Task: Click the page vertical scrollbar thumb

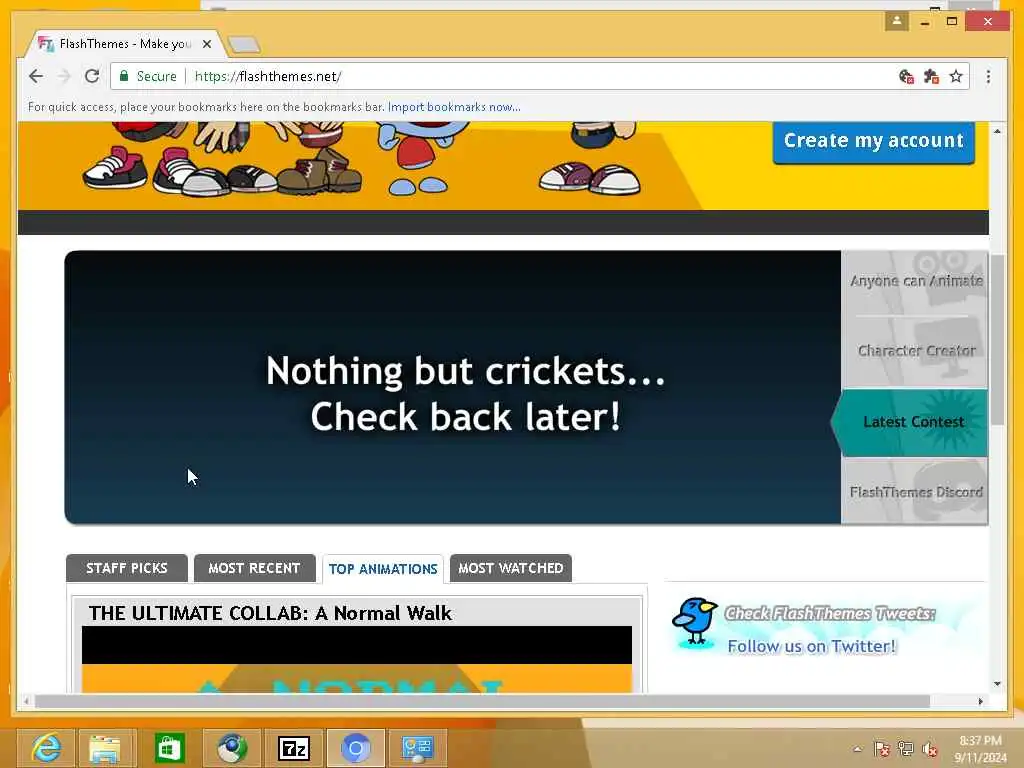Action: 997,340
